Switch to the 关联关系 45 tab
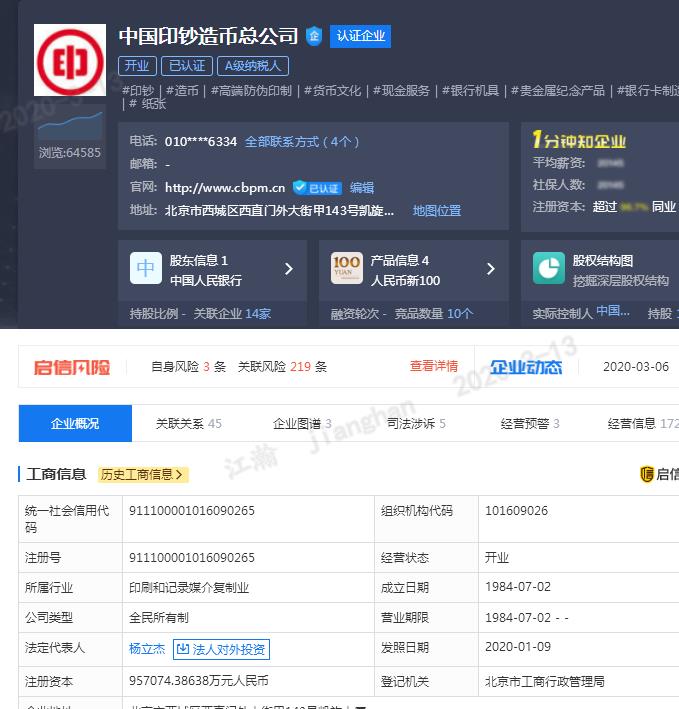This screenshot has width=679, height=709. pos(189,424)
